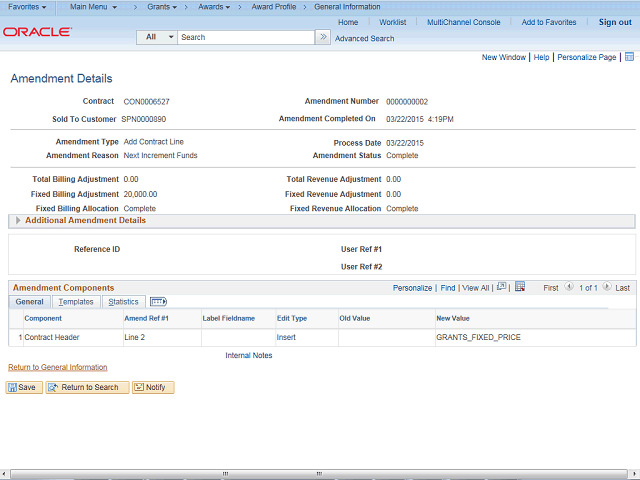This screenshot has height=480, width=640.
Task: Click the download grid to spreadsheet icon
Action: click(520, 287)
